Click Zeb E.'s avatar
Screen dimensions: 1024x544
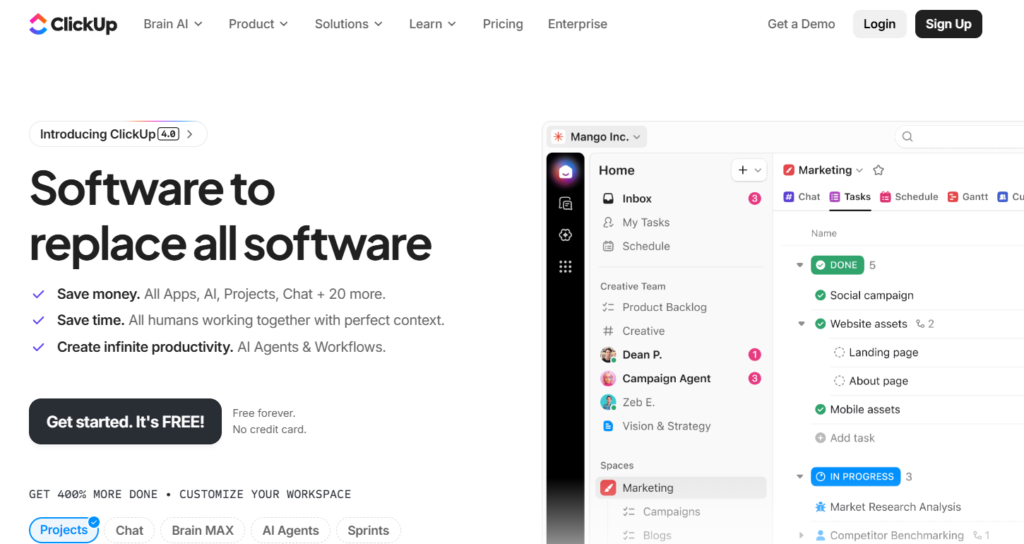(x=608, y=402)
